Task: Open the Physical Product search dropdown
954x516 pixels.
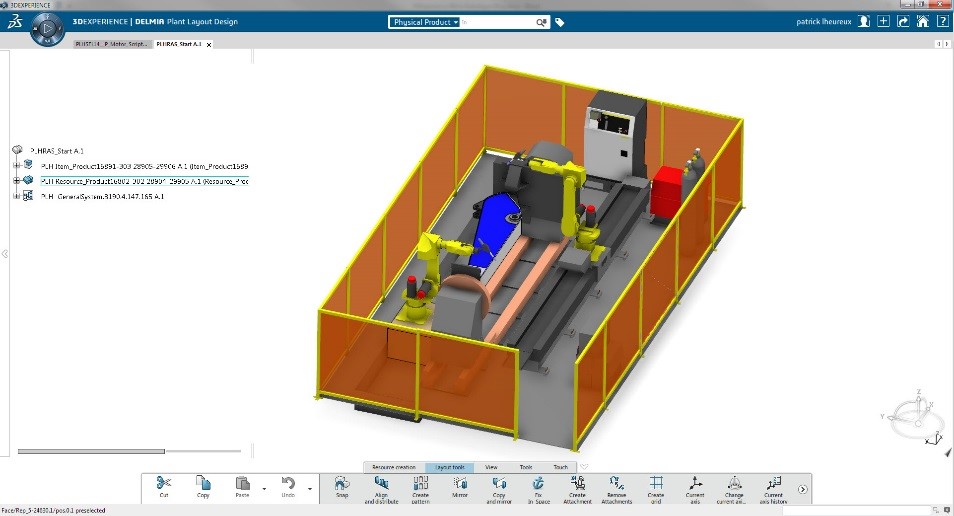Action: pyautogui.click(x=425, y=21)
